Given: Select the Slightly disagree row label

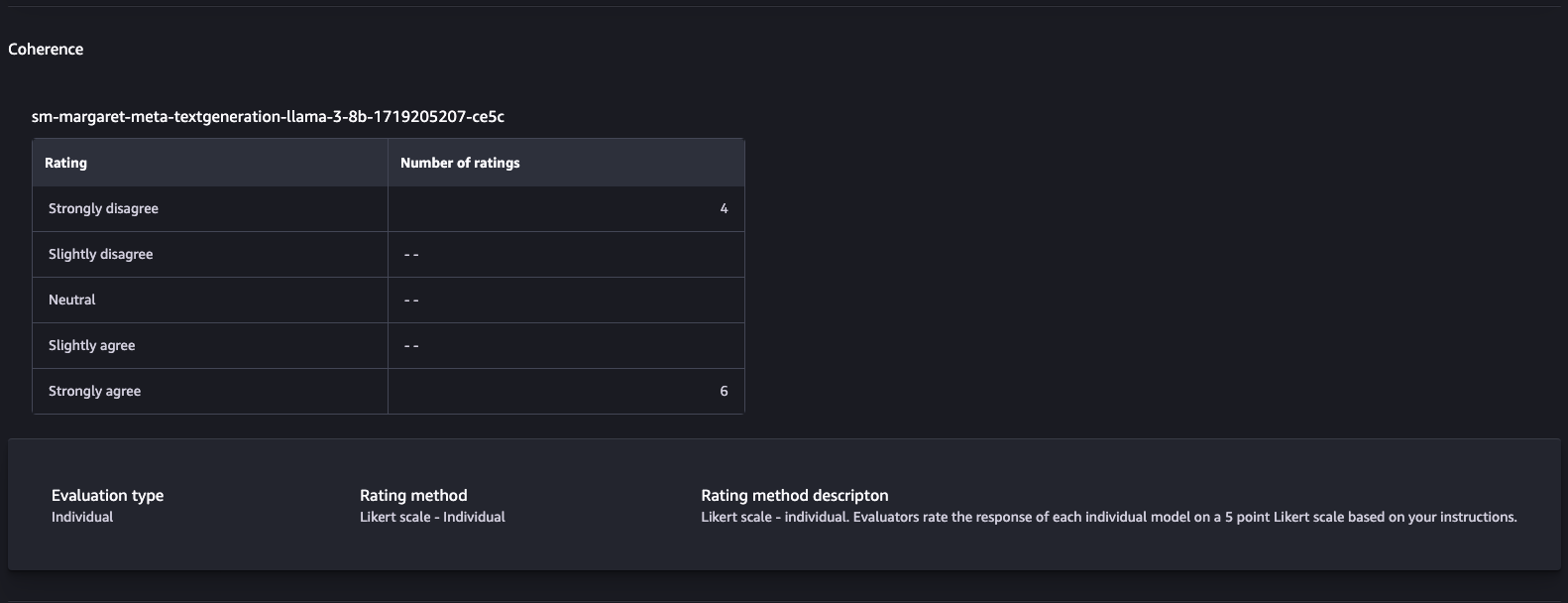Looking at the screenshot, I should click(100, 254).
